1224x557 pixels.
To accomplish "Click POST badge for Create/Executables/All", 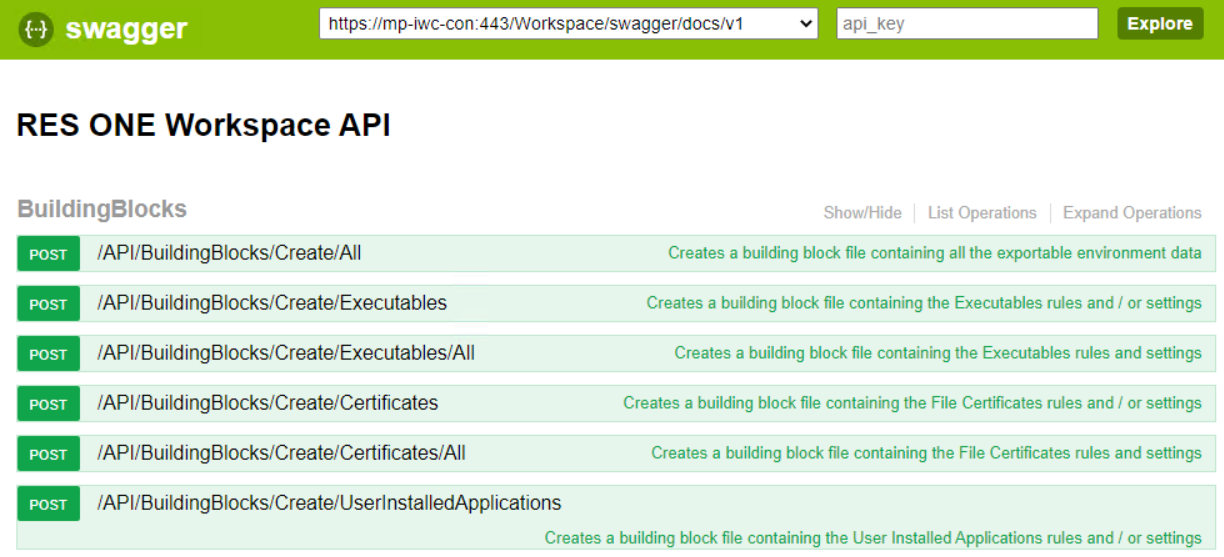I will 48,354.
